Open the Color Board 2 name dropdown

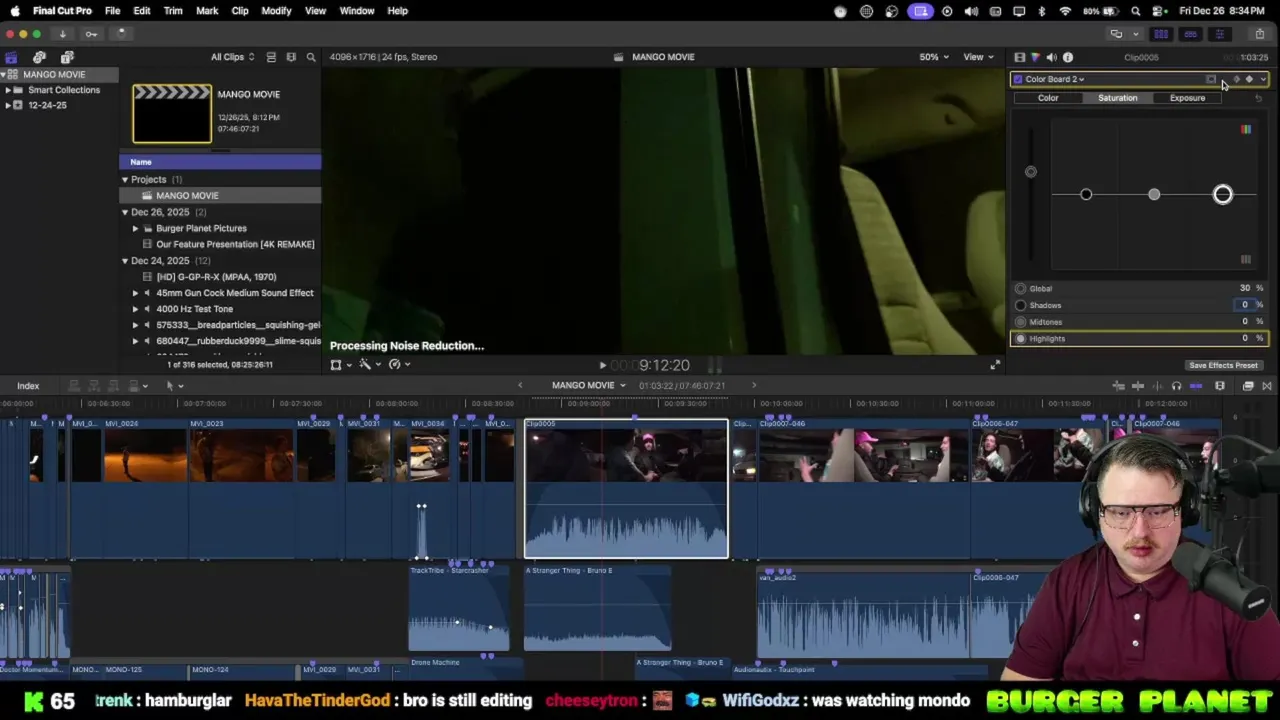pos(1054,79)
